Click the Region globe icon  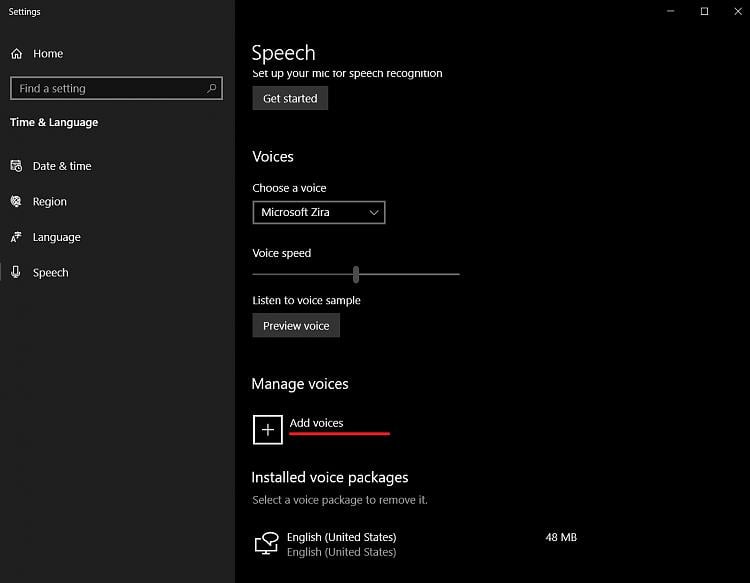16,201
